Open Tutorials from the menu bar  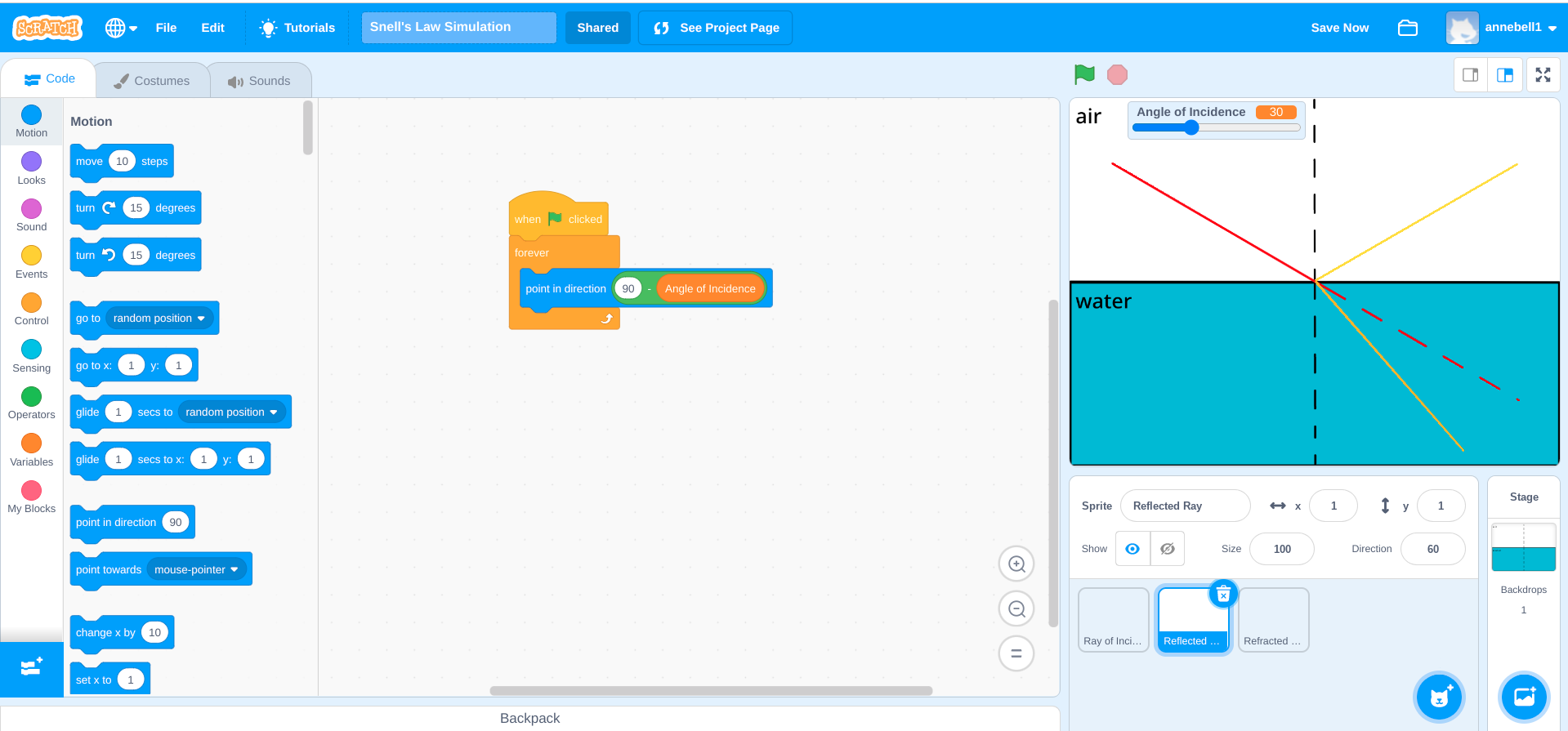tap(297, 28)
